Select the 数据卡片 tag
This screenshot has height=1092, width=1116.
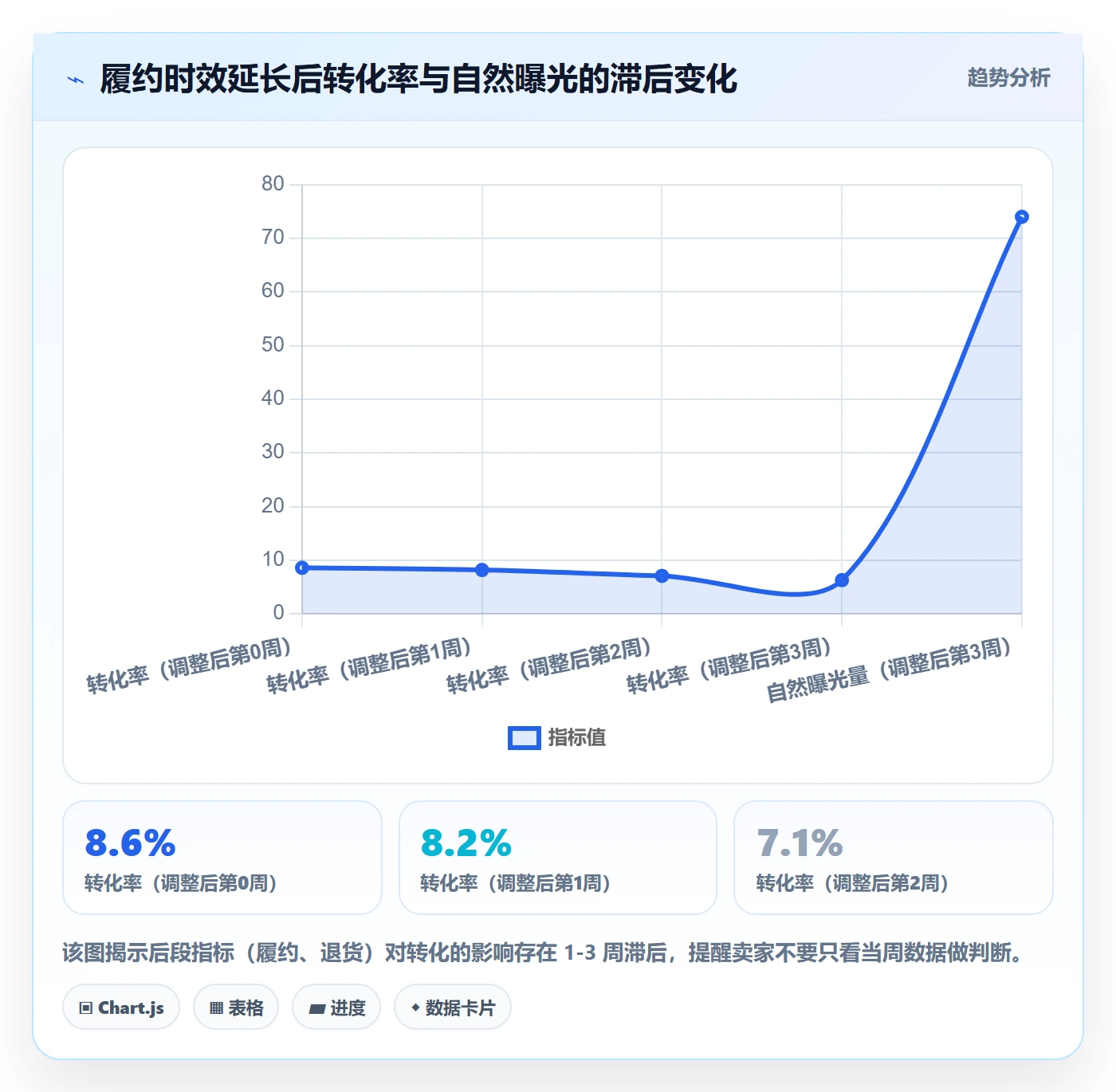[453, 1008]
